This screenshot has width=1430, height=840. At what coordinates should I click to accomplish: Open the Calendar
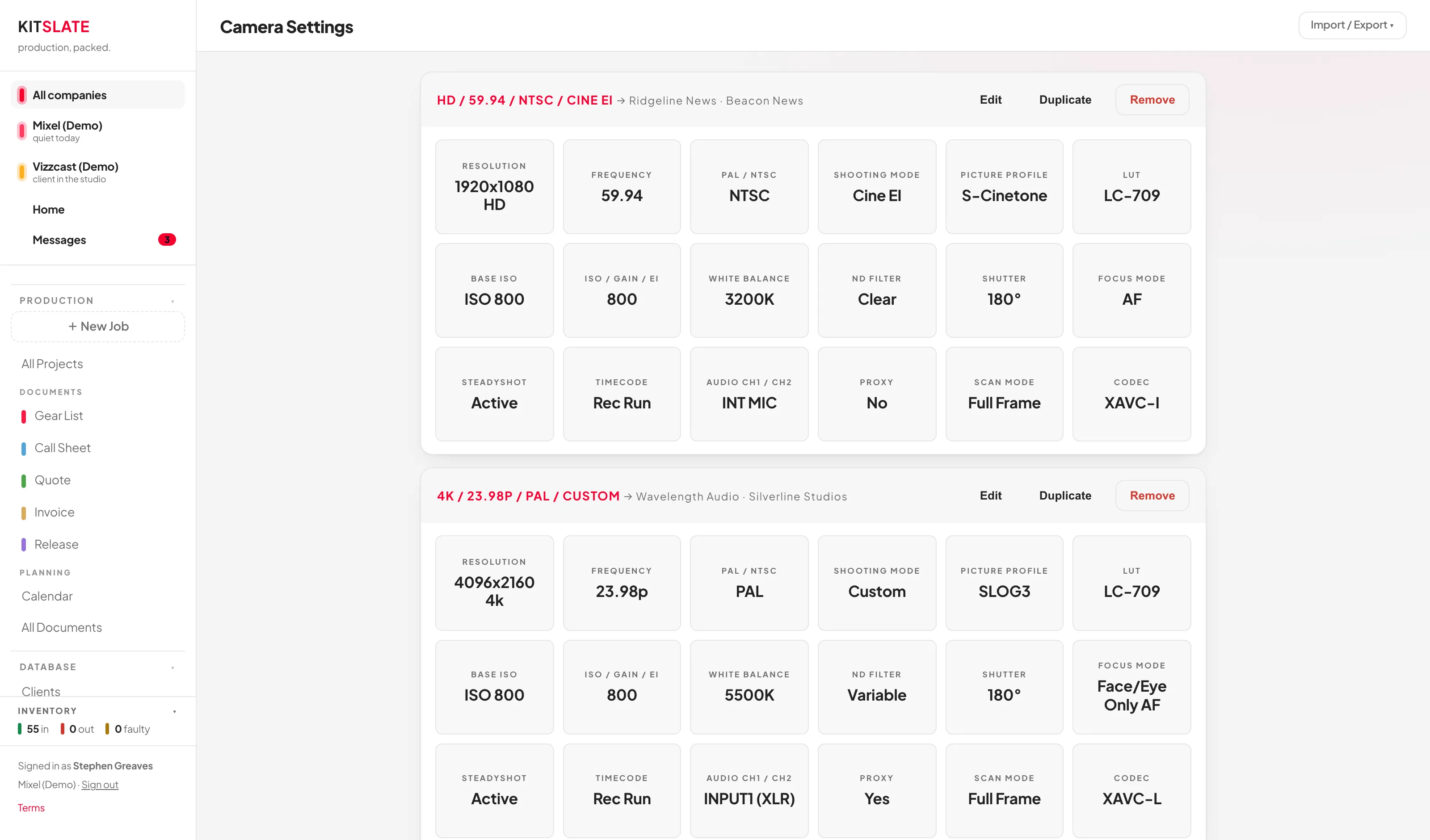(x=47, y=596)
